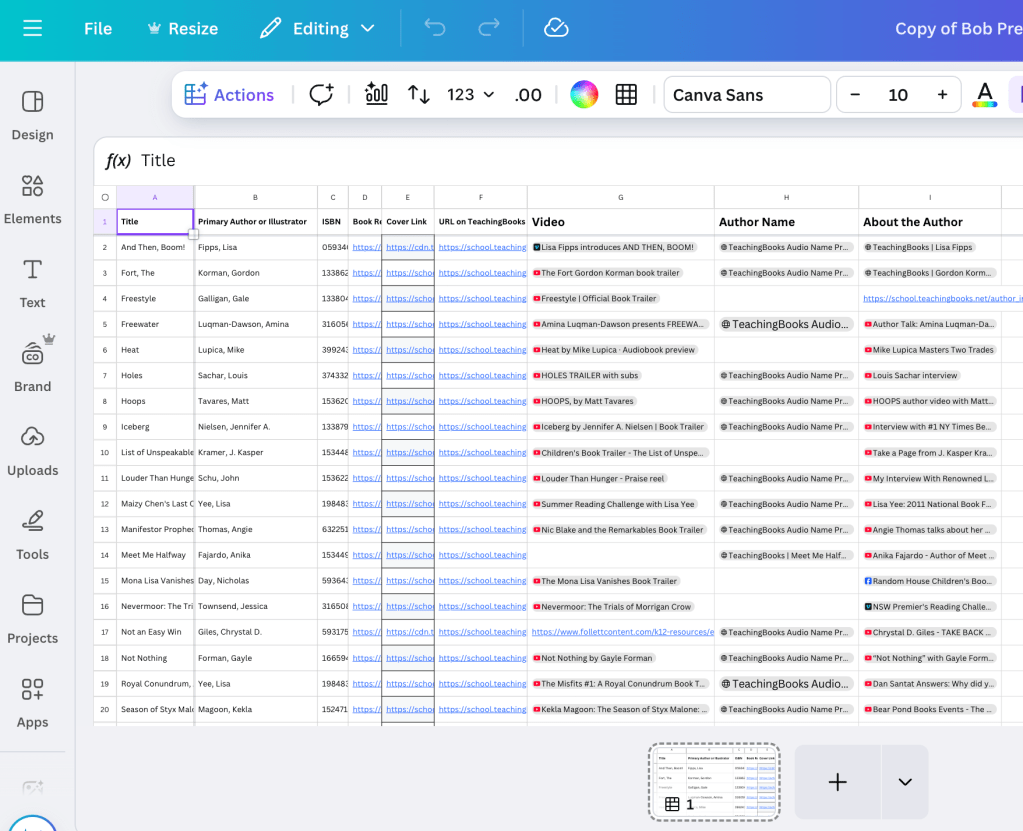The image size is (1023, 831).
Task: Switch to the Design tab in sidebar
Action: coord(32,114)
